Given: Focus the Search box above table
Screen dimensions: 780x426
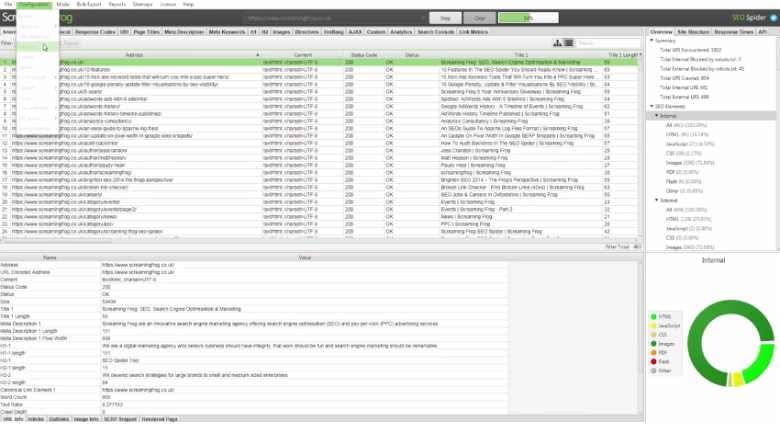Looking at the screenshot, I should pos(608,43).
